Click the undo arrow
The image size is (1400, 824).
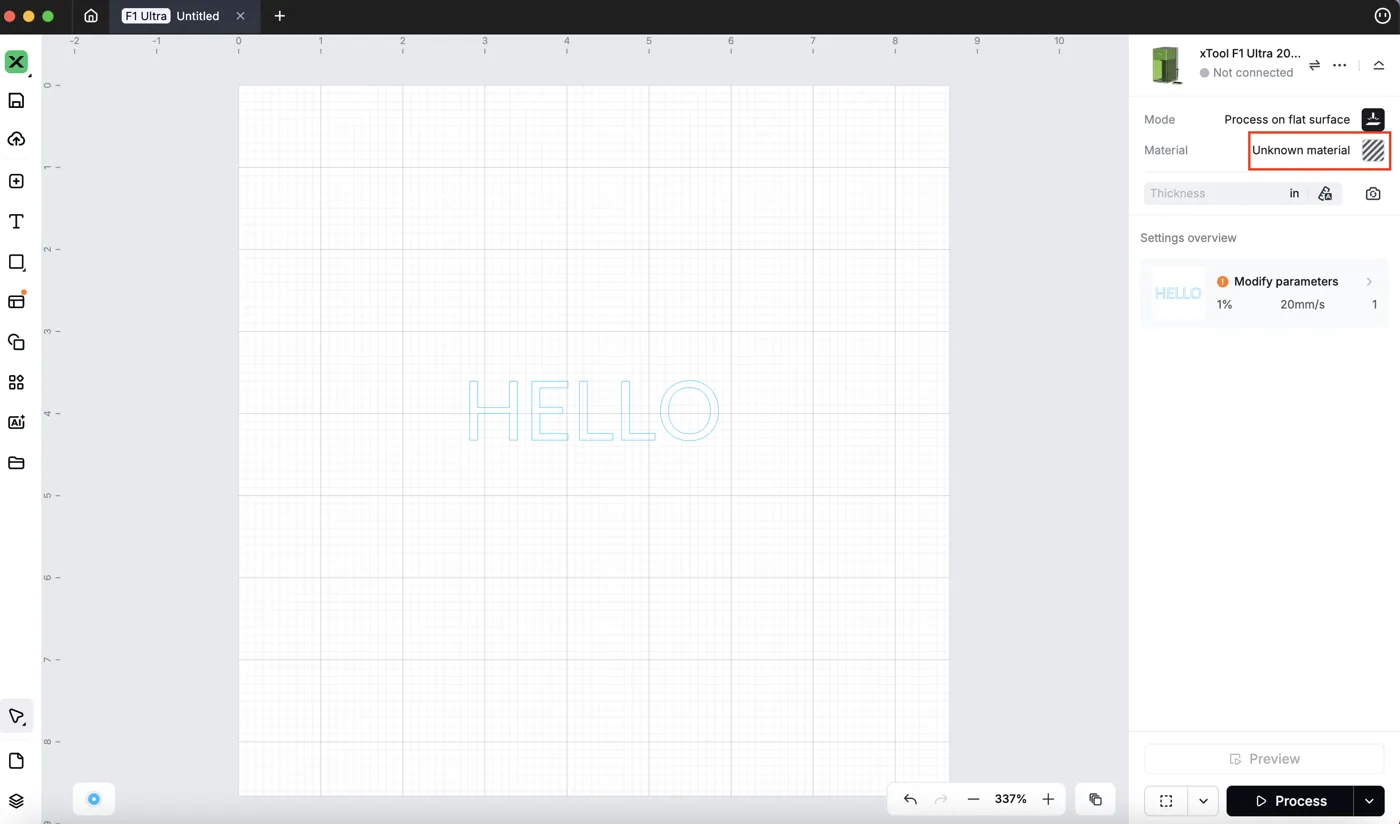pos(910,799)
